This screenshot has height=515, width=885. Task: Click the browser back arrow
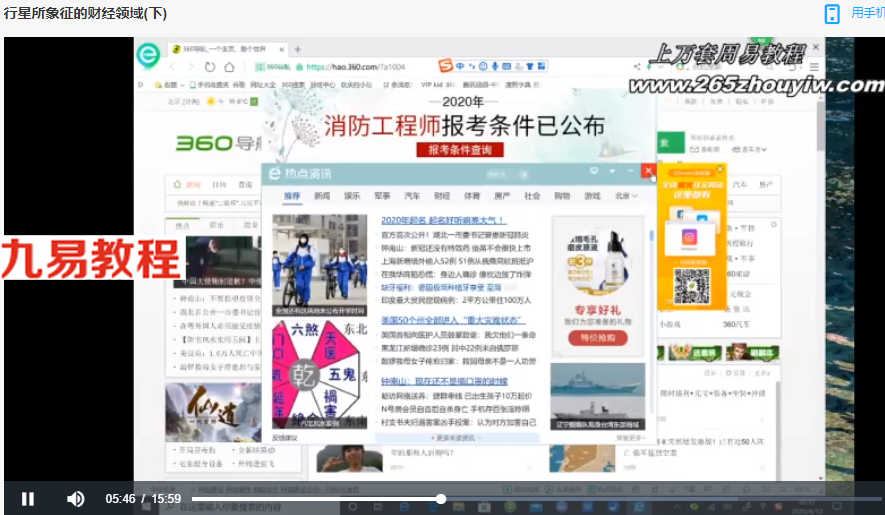pyautogui.click(x=173, y=67)
